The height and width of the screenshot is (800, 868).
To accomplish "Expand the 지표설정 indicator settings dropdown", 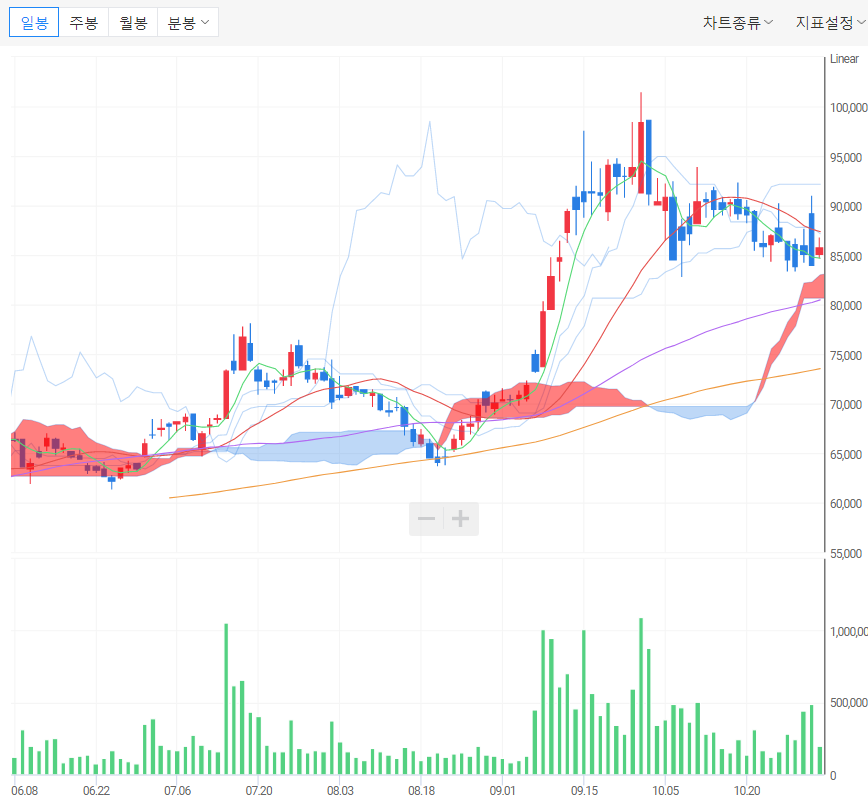I will click(830, 23).
